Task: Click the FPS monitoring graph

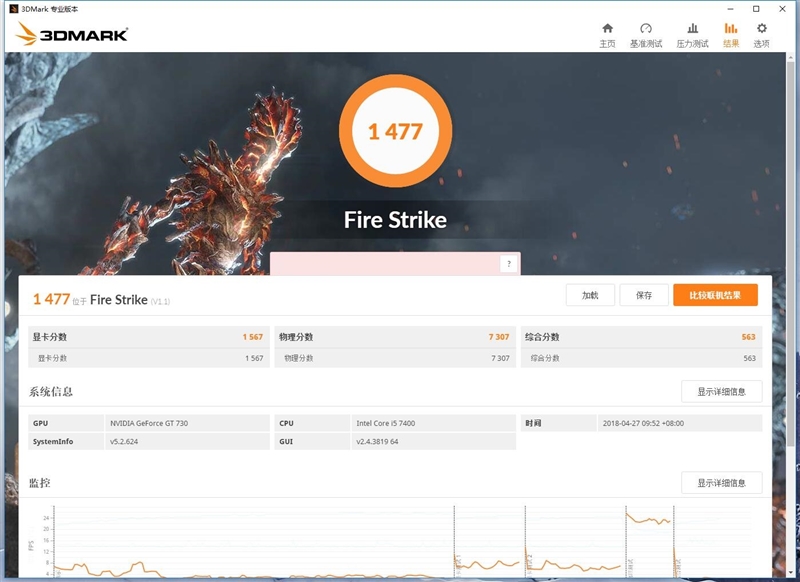Action: [x=395, y=542]
